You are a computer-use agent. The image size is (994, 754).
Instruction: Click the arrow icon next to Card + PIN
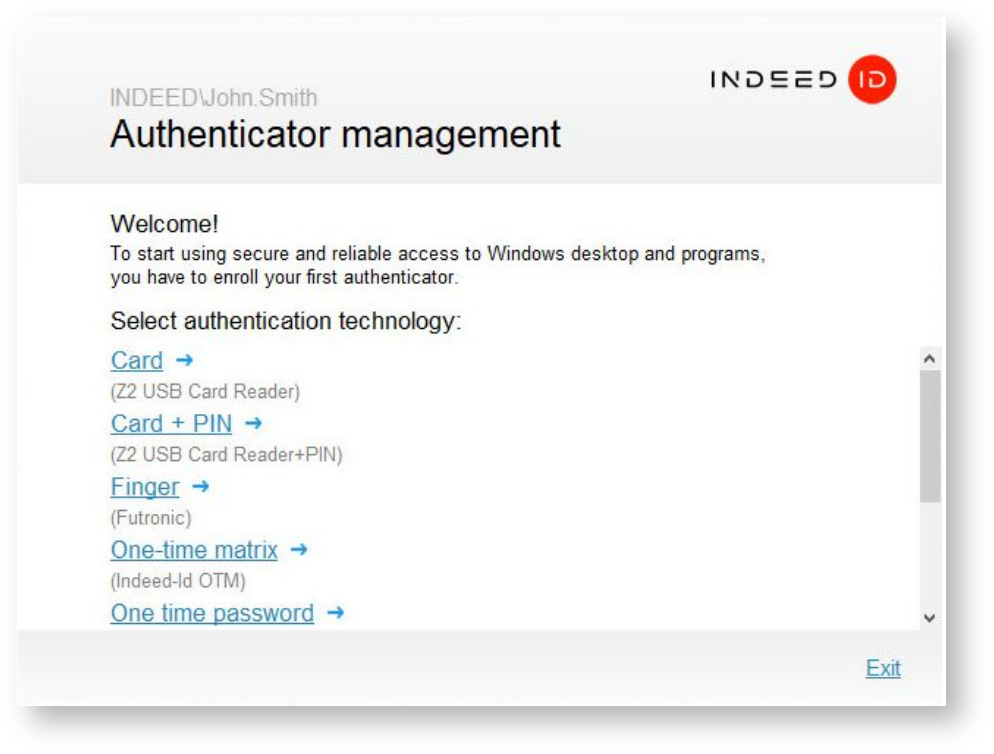click(253, 424)
